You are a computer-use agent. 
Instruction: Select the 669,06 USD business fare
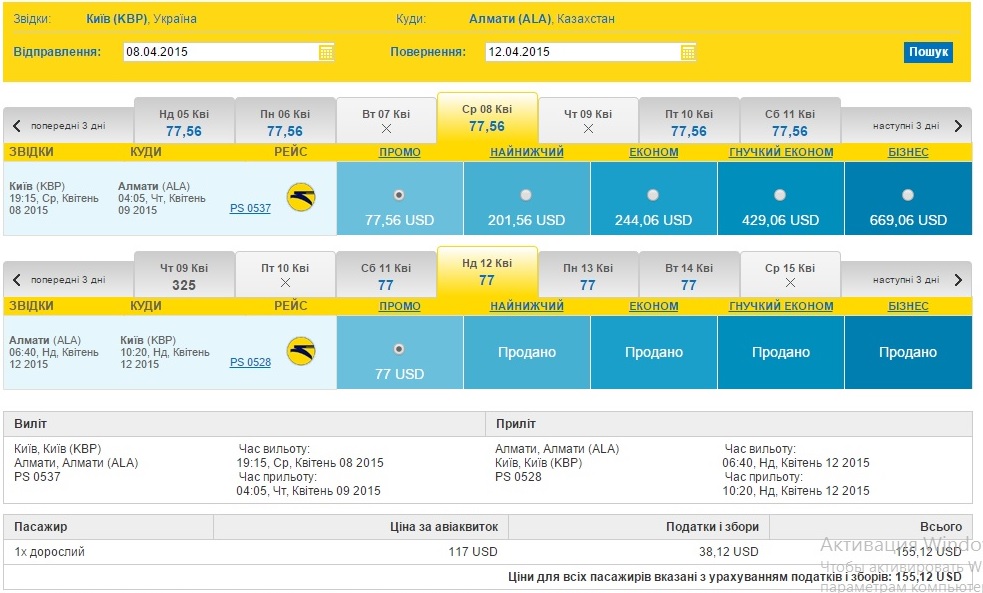pos(907,195)
